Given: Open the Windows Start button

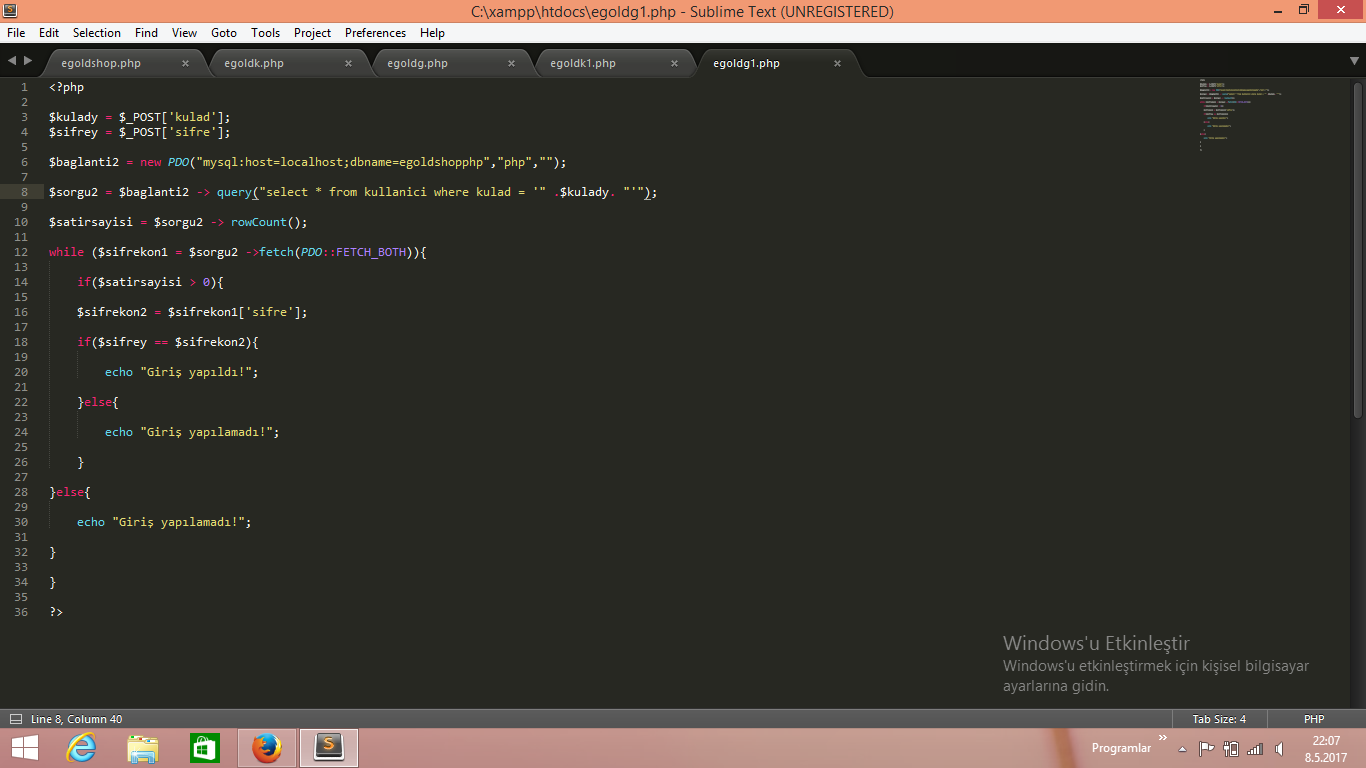Looking at the screenshot, I should [x=25, y=748].
